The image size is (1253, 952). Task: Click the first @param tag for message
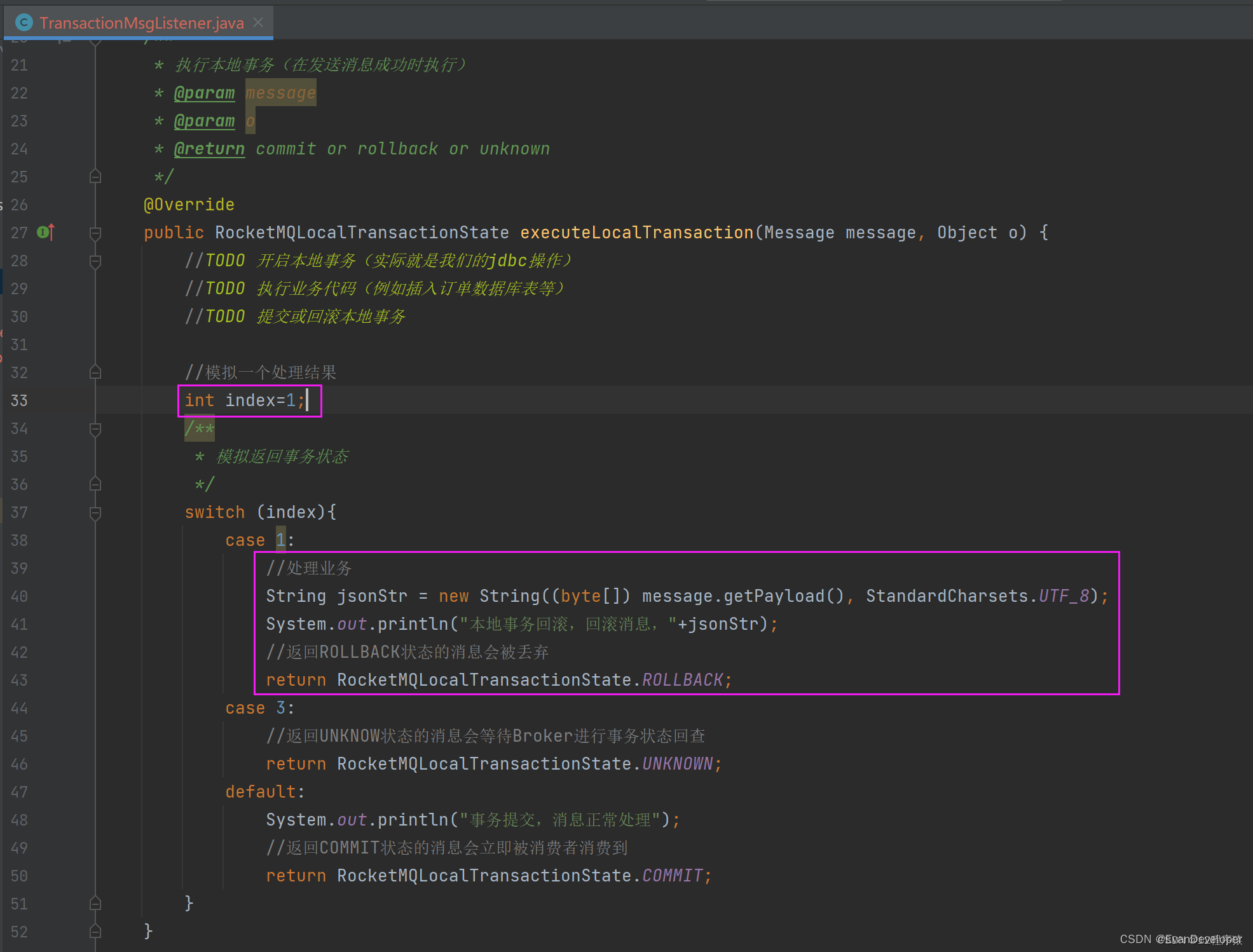pyautogui.click(x=204, y=93)
